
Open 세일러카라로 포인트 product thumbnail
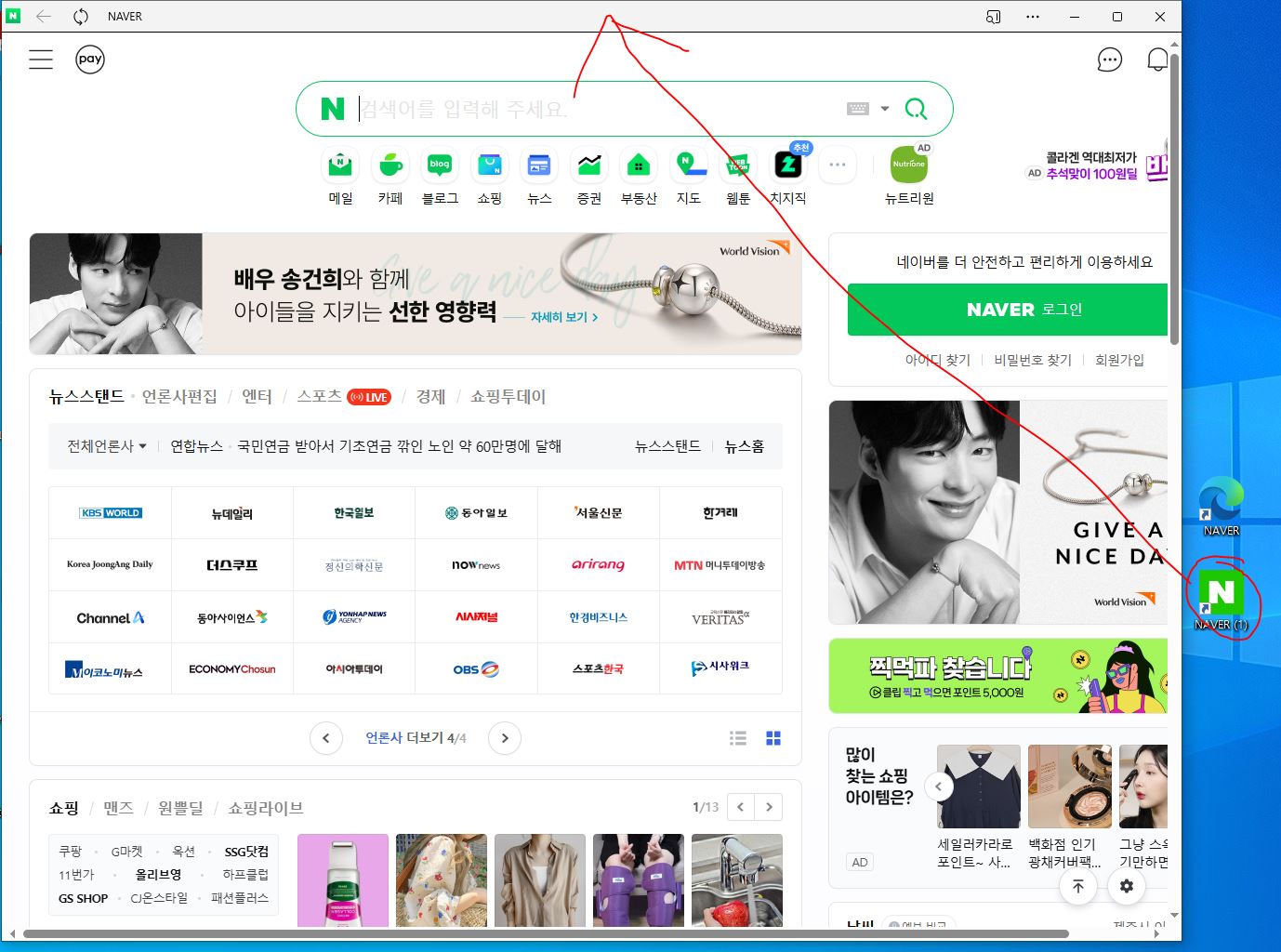(979, 787)
